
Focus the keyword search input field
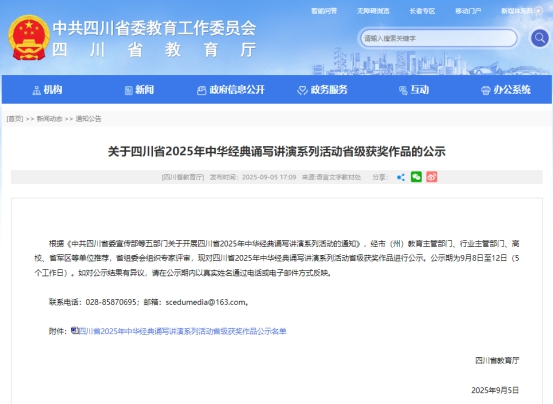[x=438, y=38]
